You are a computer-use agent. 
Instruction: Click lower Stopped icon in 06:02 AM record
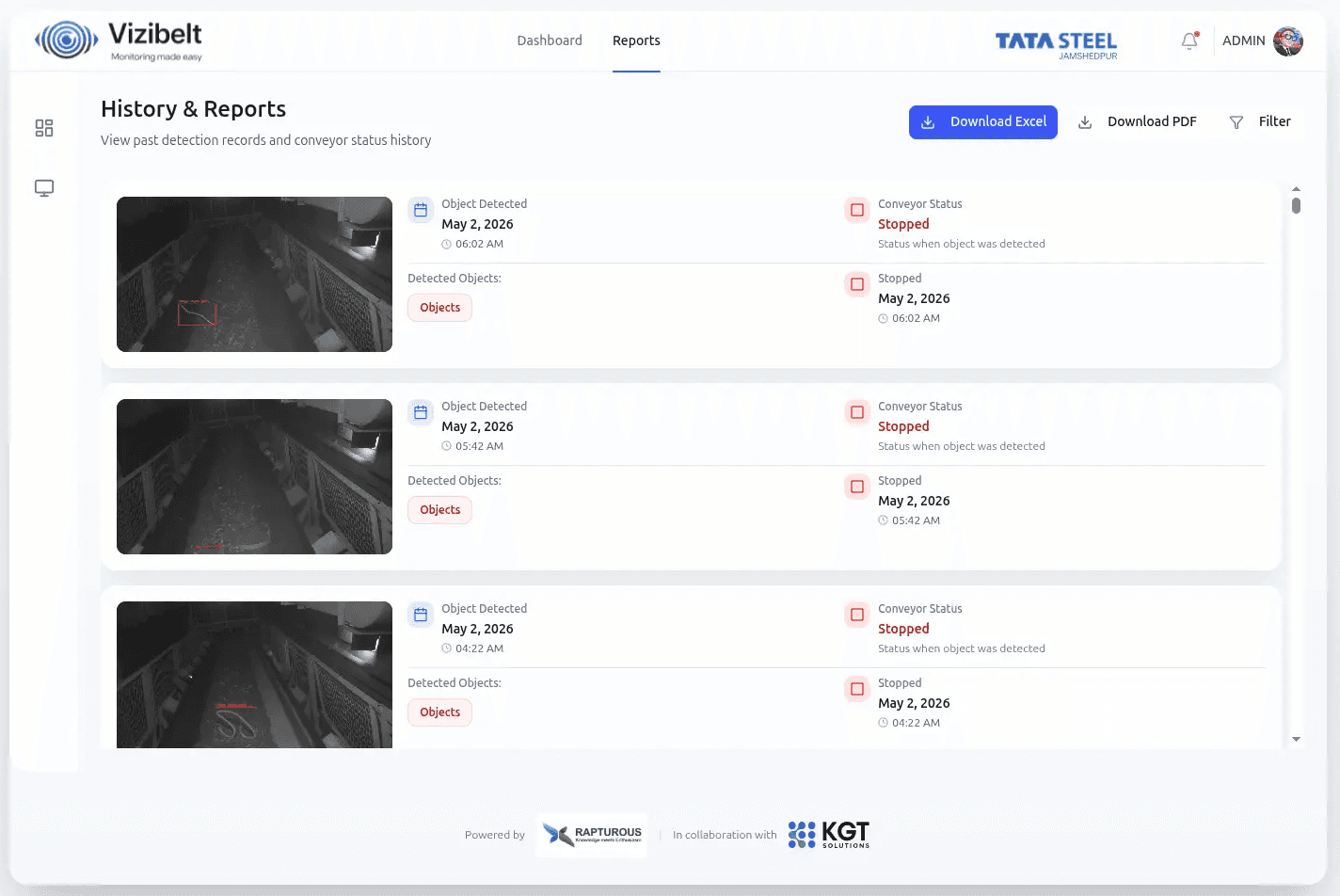[x=857, y=284]
